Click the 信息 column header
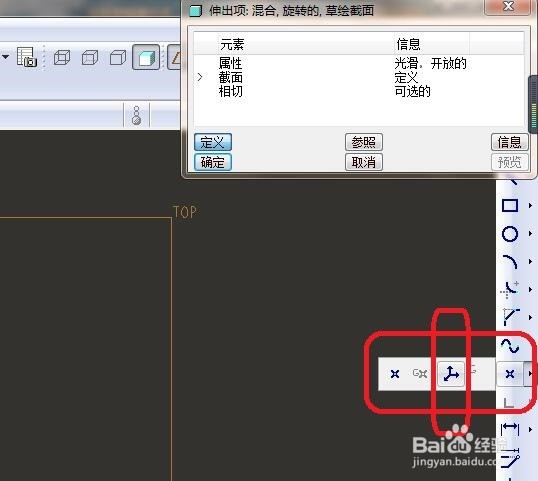 [x=408, y=44]
